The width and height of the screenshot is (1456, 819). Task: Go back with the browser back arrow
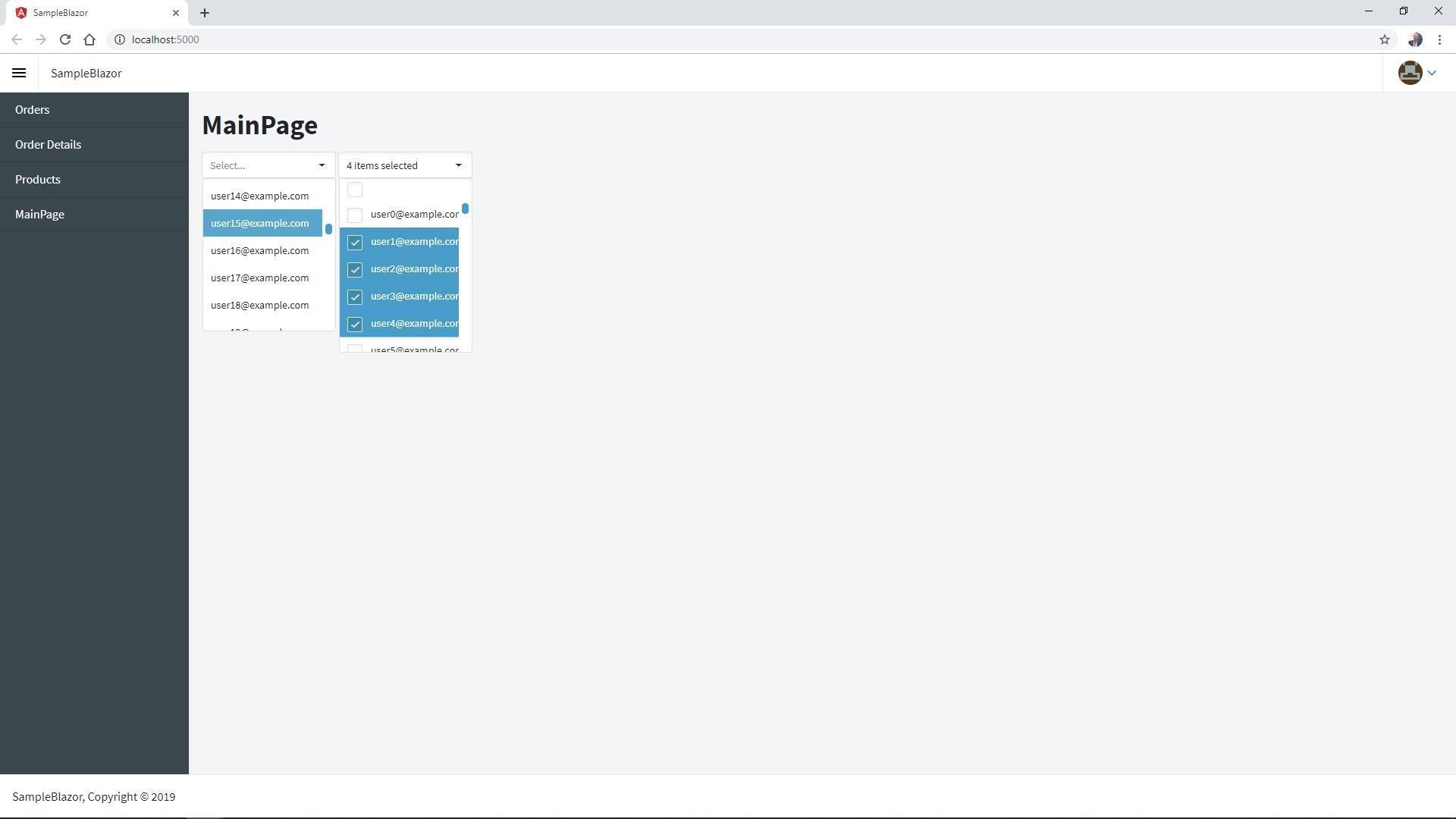[x=17, y=39]
